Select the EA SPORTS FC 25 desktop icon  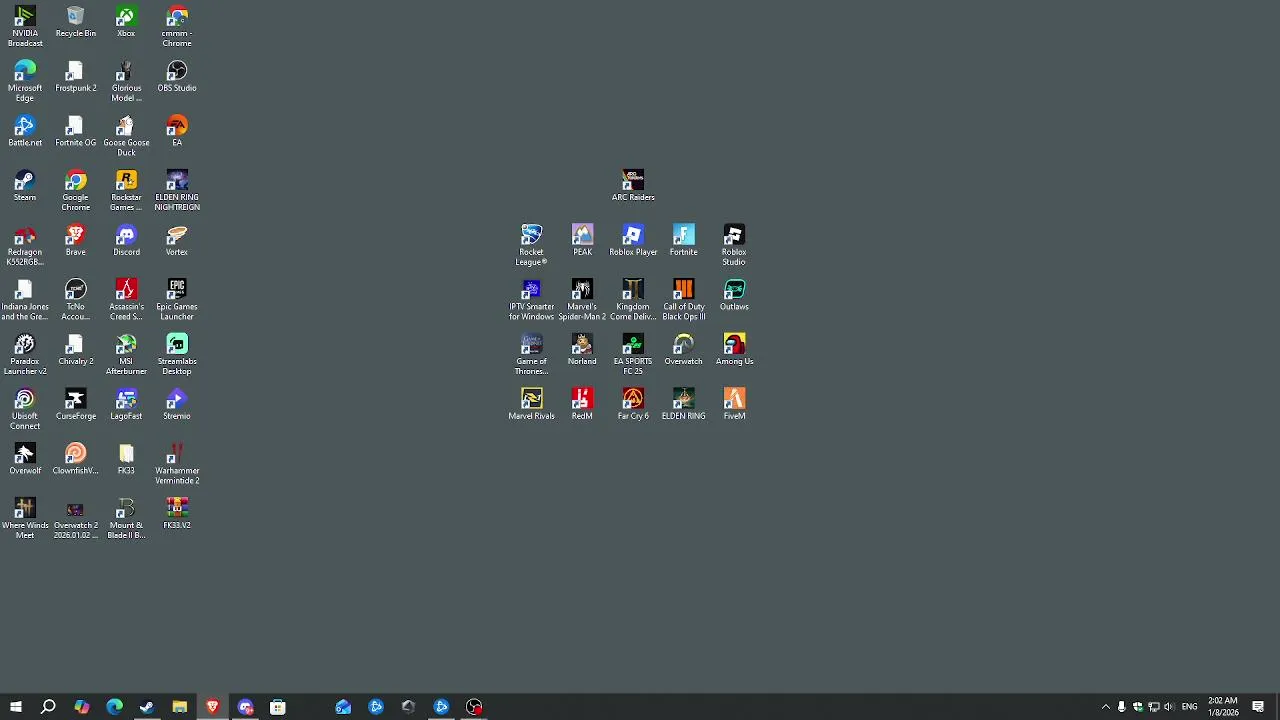point(633,355)
